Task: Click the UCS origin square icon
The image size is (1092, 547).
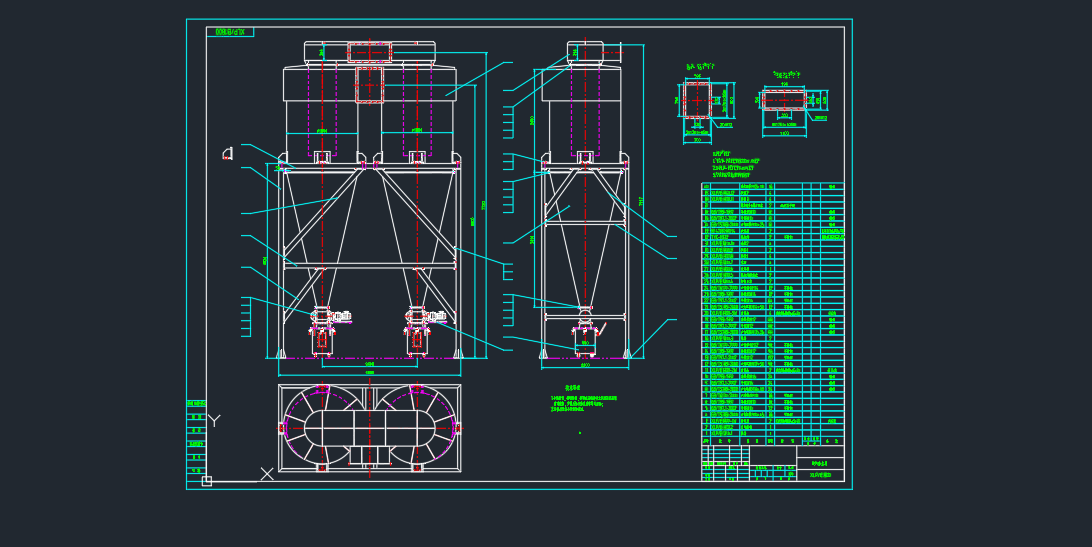Action: coord(207,481)
